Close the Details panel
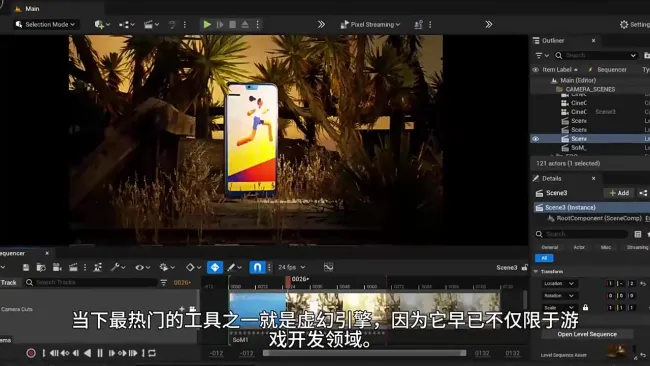 (593, 178)
